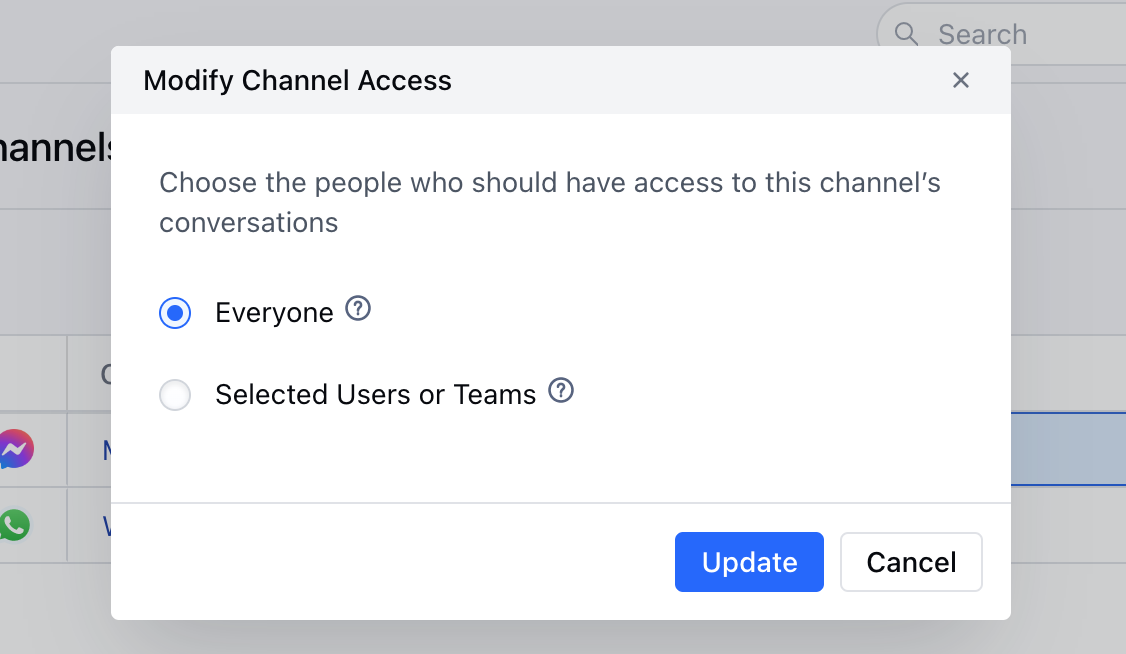Click the magnifier icon in Search
Viewport: 1126px width, 654px height.
point(906,34)
